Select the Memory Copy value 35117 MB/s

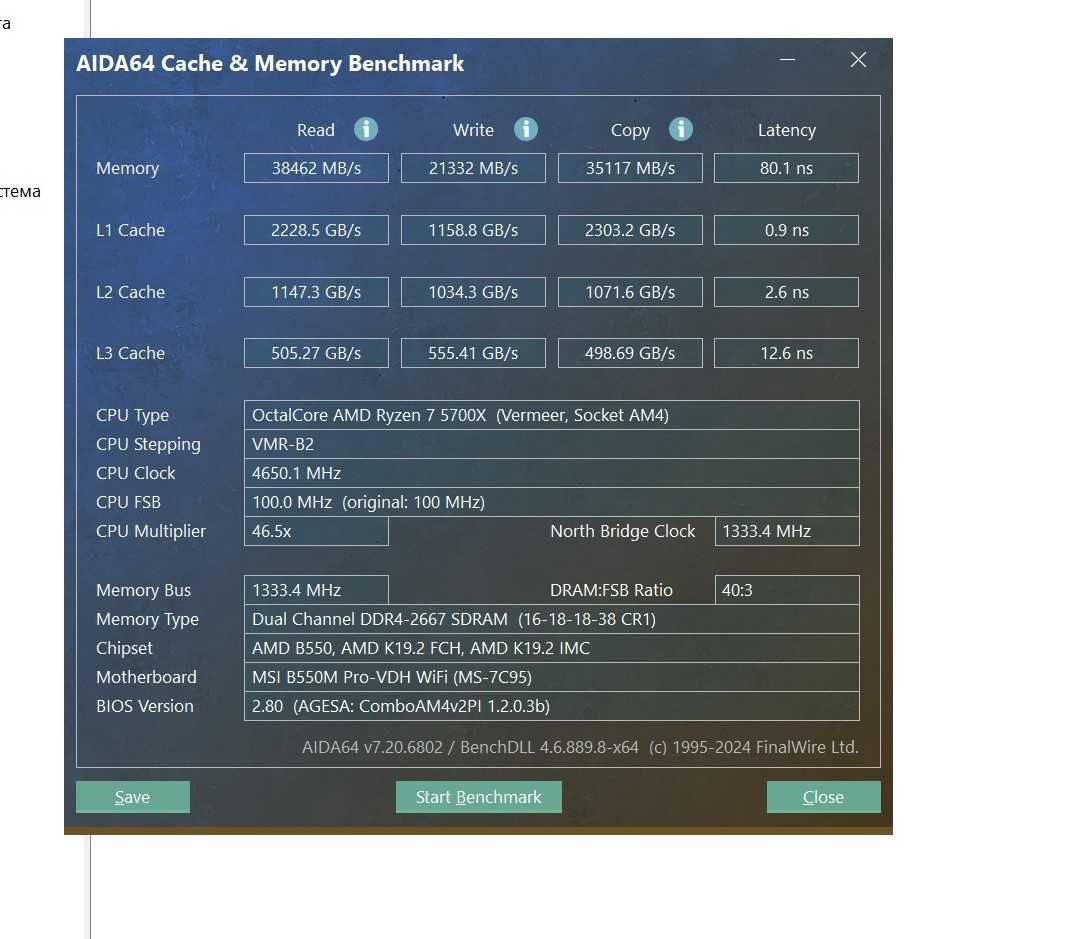click(x=630, y=168)
